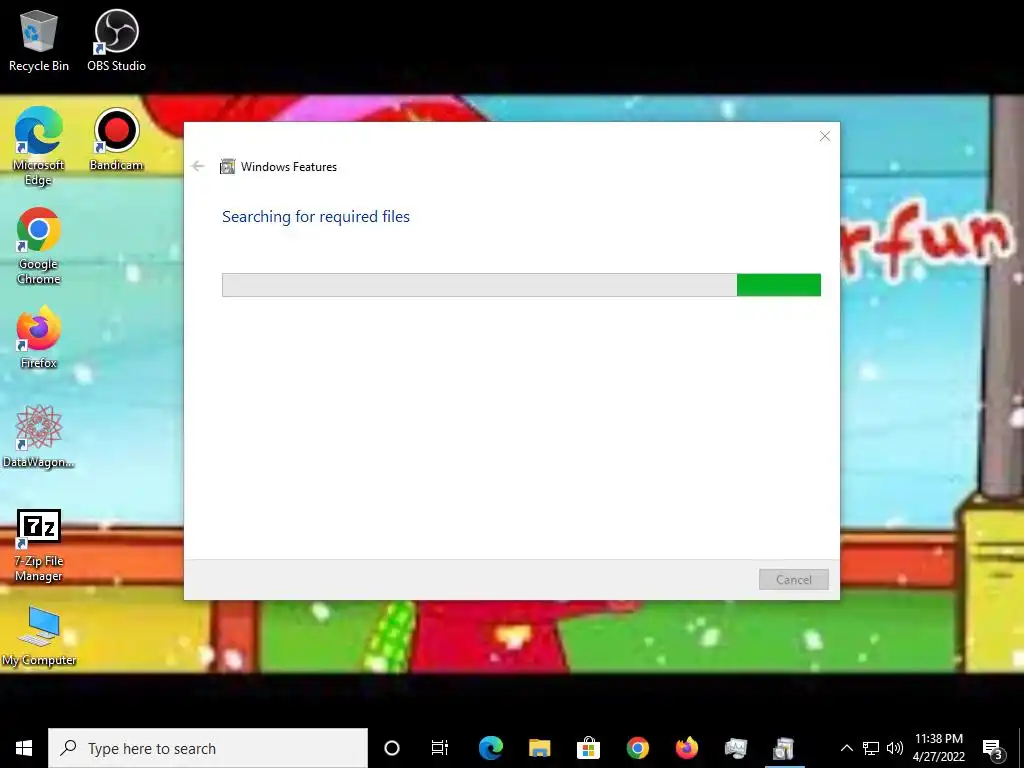Select the Google Chrome desktop shortcut
1024x768 pixels.
tap(39, 246)
